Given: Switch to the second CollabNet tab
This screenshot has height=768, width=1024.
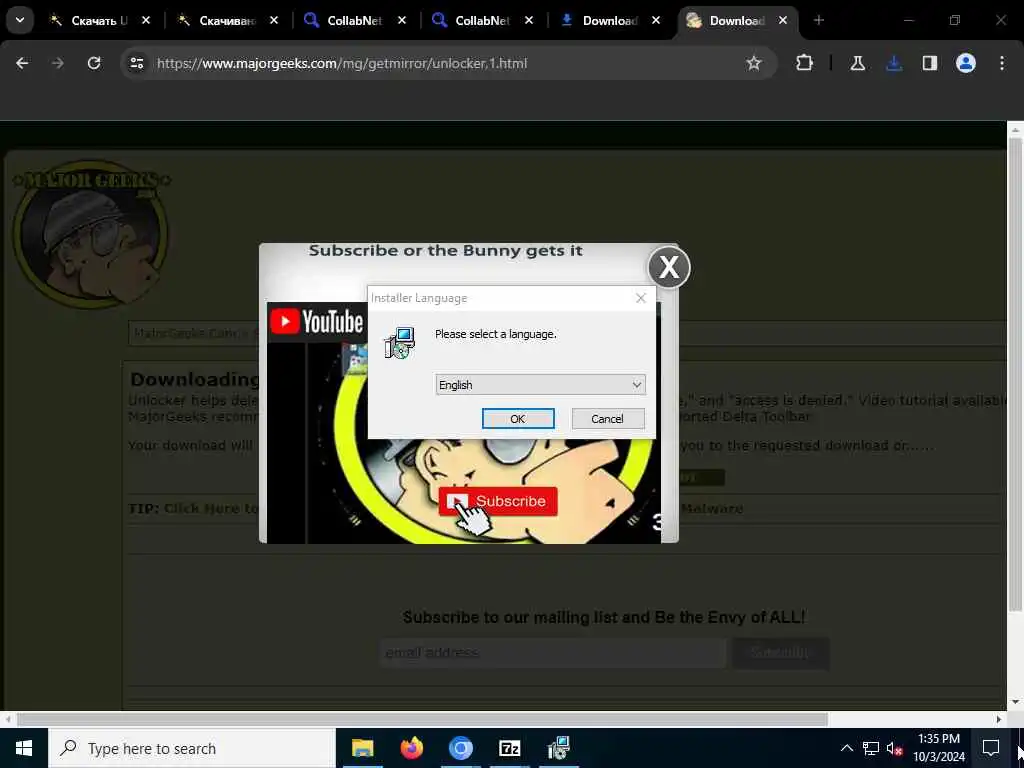Looking at the screenshot, I should pyautogui.click(x=482, y=21).
